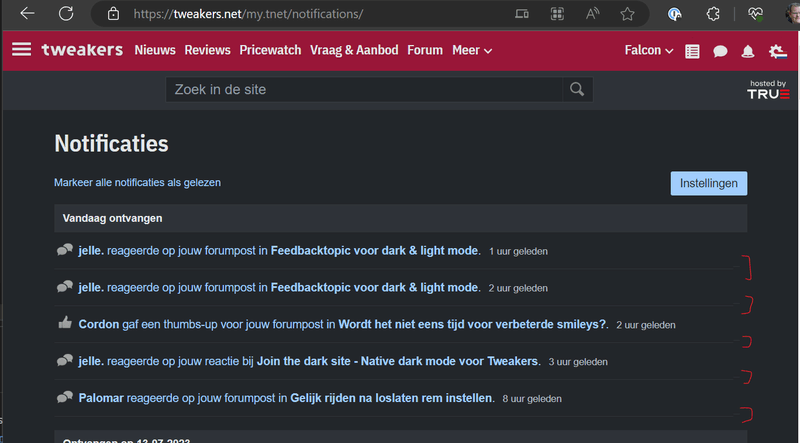Click the browser back arrow
800x443 pixels.
(27, 14)
